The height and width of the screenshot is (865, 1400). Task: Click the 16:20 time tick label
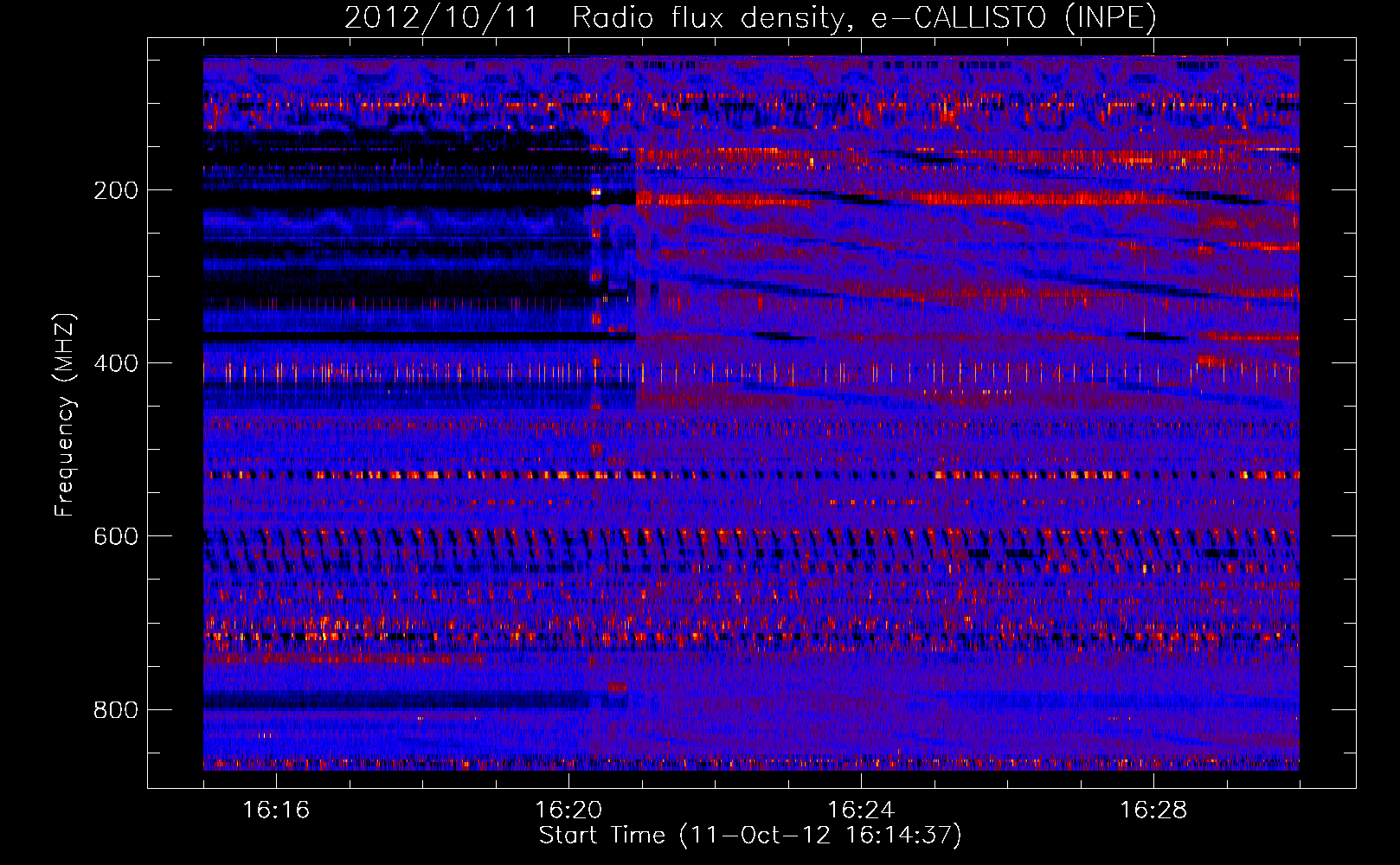(x=568, y=810)
